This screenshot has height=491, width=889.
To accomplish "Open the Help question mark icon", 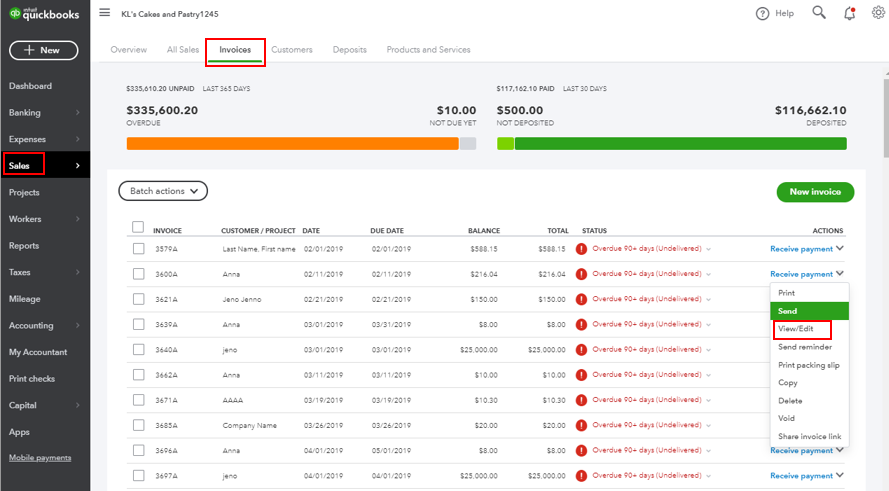I will click(763, 14).
